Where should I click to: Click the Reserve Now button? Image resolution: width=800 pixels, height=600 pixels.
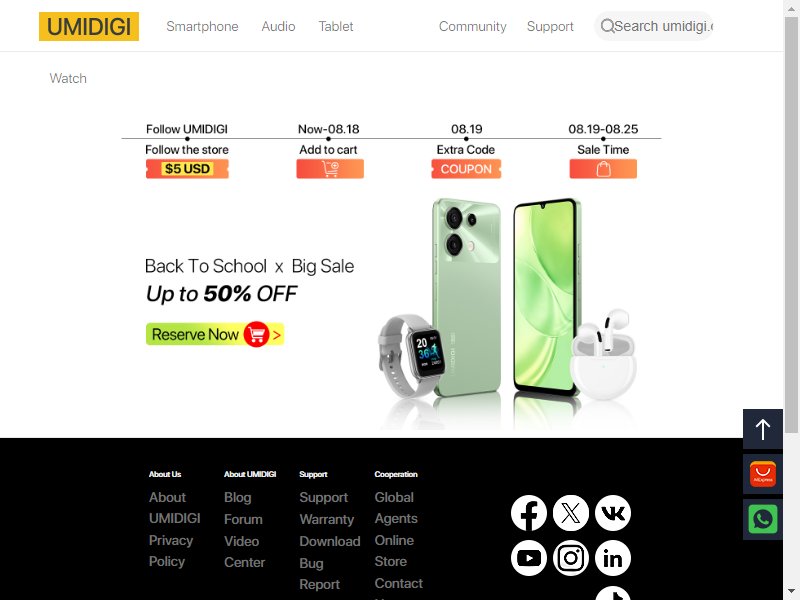(x=215, y=334)
